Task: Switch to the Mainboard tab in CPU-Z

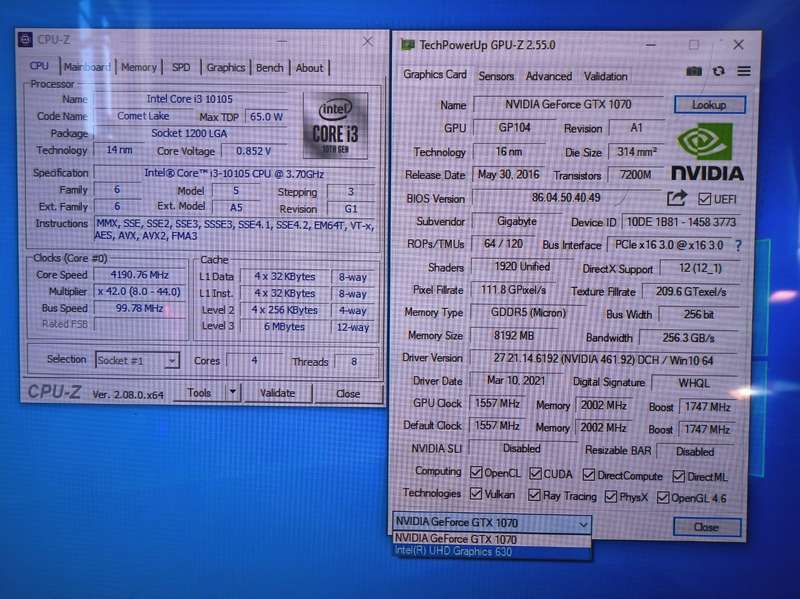Action: [87, 67]
